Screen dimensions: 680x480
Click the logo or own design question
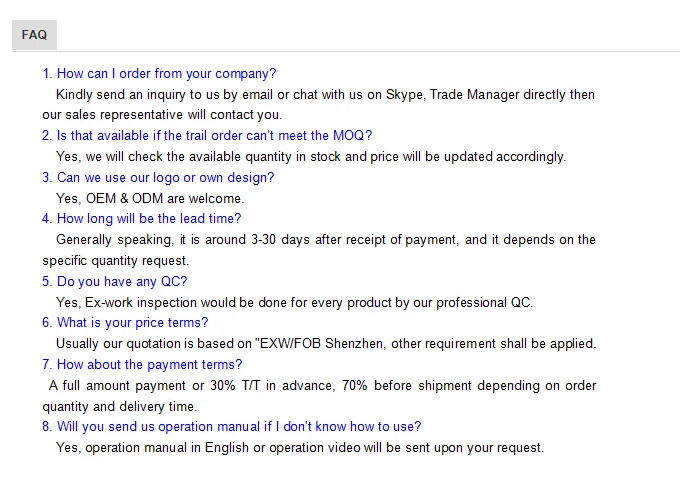point(158,177)
